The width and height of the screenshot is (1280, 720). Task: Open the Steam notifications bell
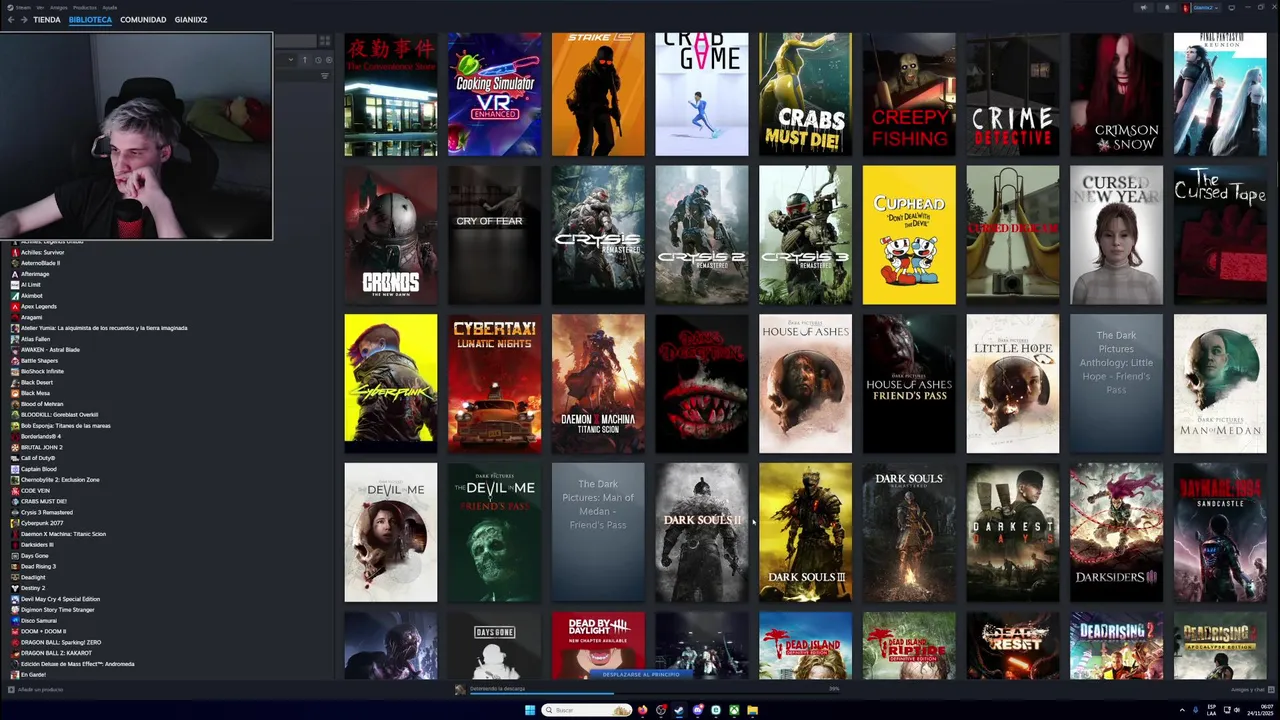[1167, 8]
